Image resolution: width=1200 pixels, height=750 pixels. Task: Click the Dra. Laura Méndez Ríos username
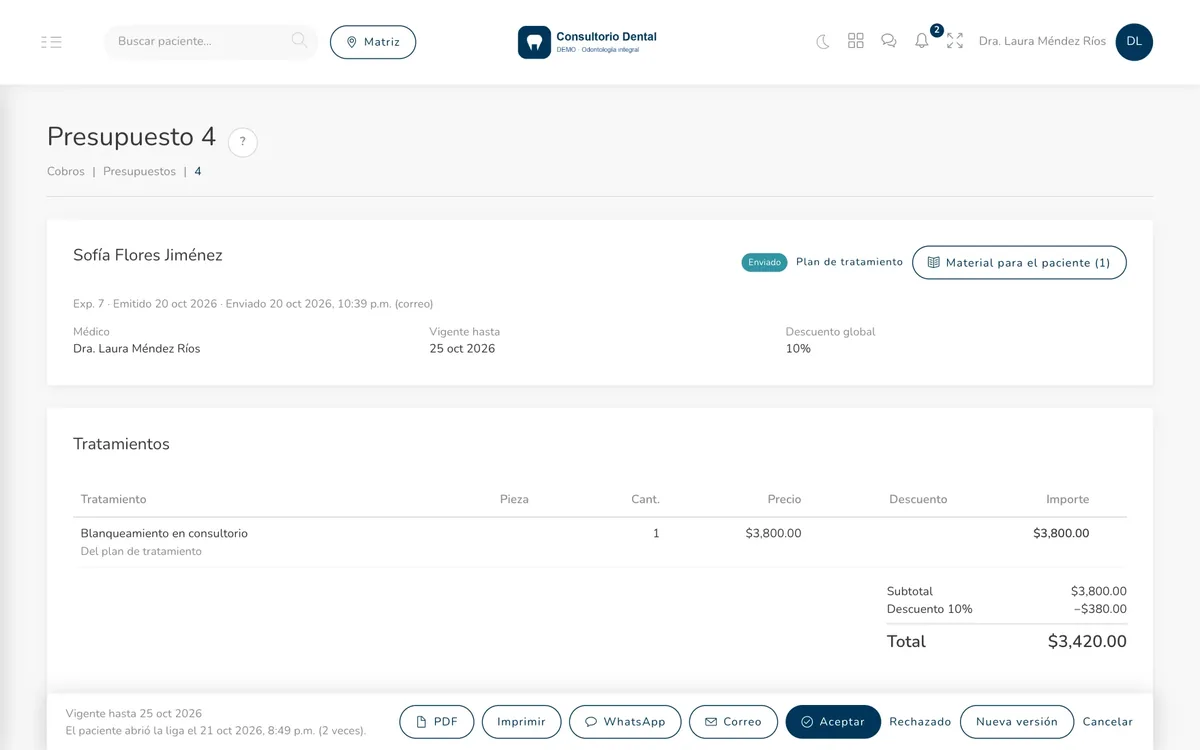1042,42
